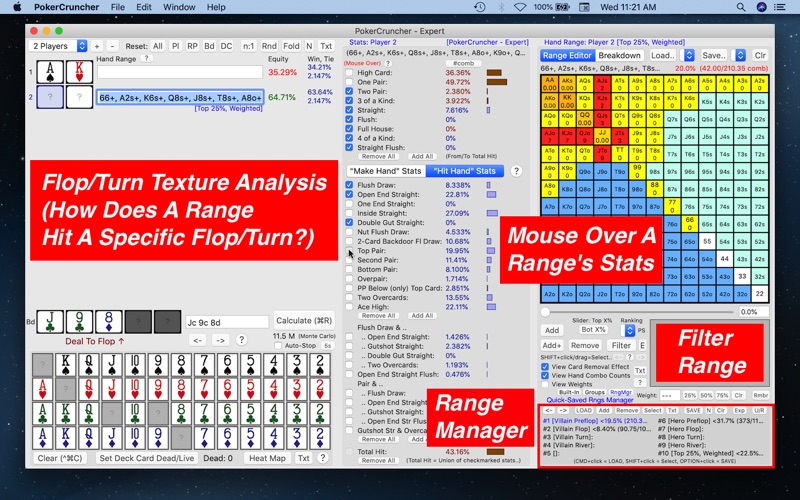Click the Jack of clubs board card

point(44,322)
